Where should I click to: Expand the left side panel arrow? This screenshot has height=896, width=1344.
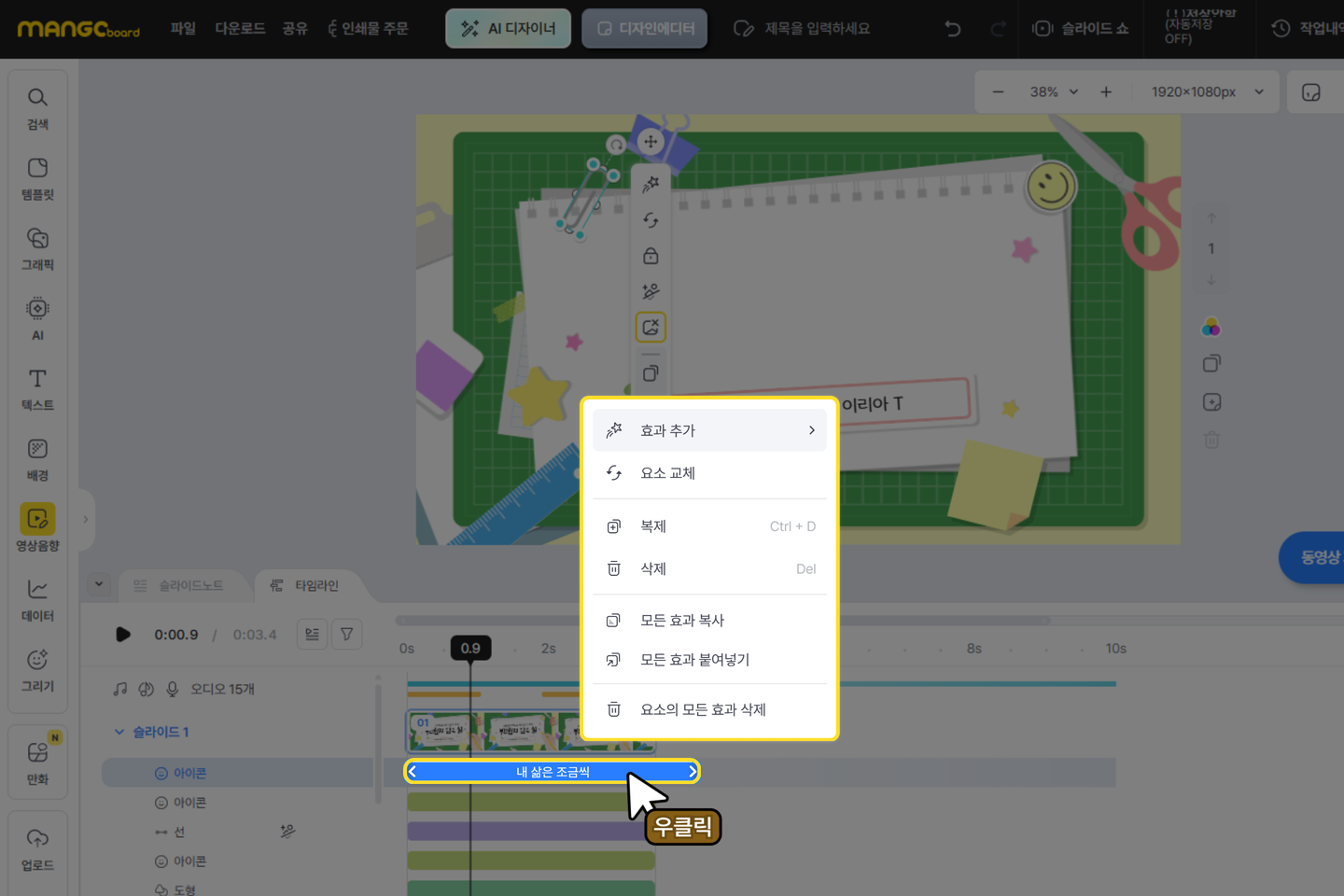click(86, 519)
